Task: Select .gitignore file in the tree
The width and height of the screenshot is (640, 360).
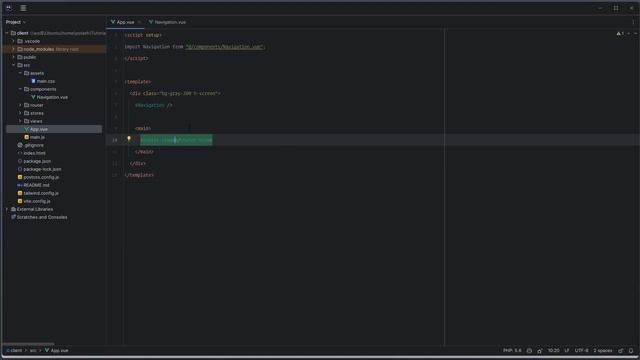Action: tap(33, 145)
